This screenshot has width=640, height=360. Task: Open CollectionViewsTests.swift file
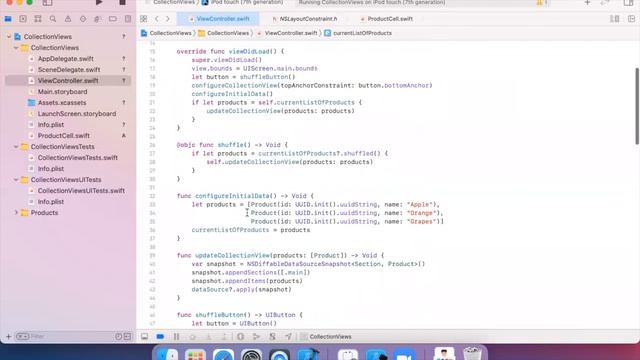point(78,158)
